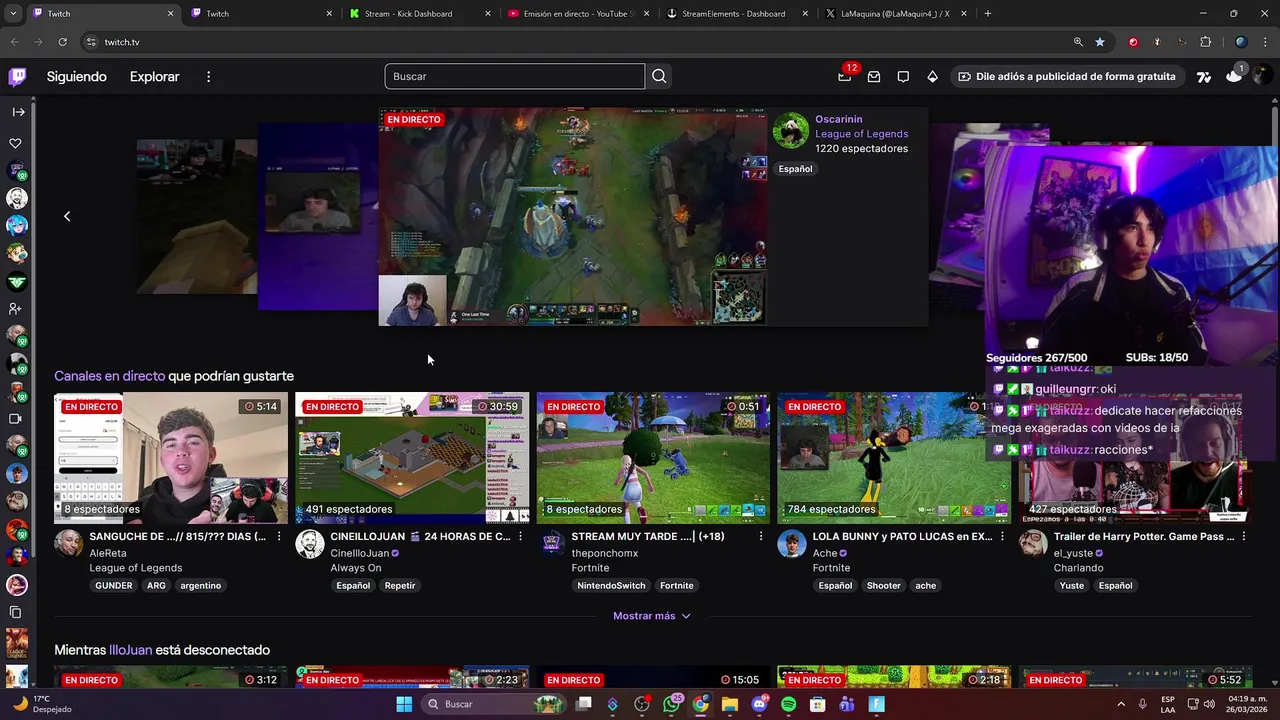Image resolution: width=1280 pixels, height=720 pixels.
Task: Open the whispers chat bubble icon
Action: 903,76
